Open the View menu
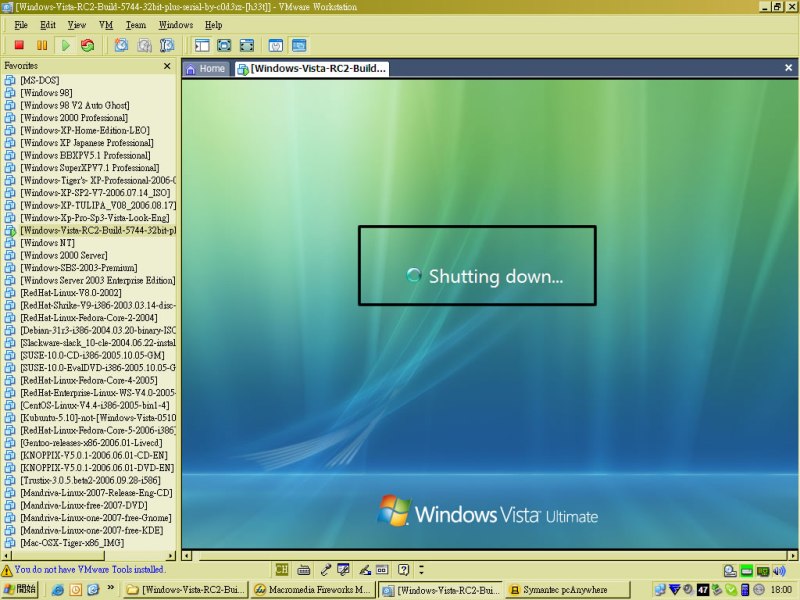 coord(77,25)
